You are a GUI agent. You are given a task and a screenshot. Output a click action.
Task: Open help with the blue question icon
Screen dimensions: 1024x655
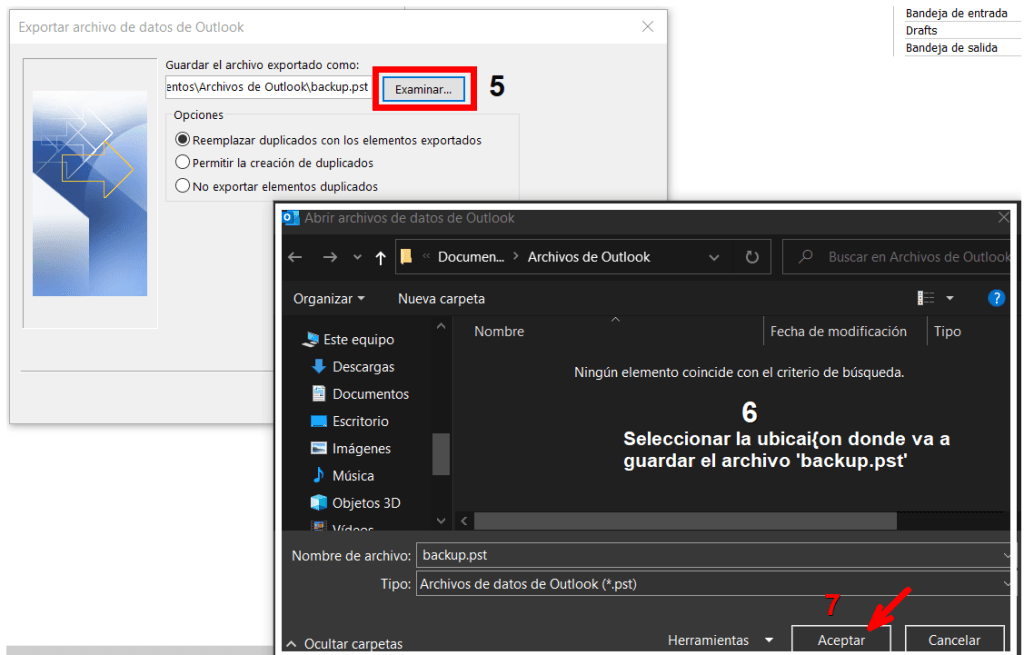pos(996,298)
